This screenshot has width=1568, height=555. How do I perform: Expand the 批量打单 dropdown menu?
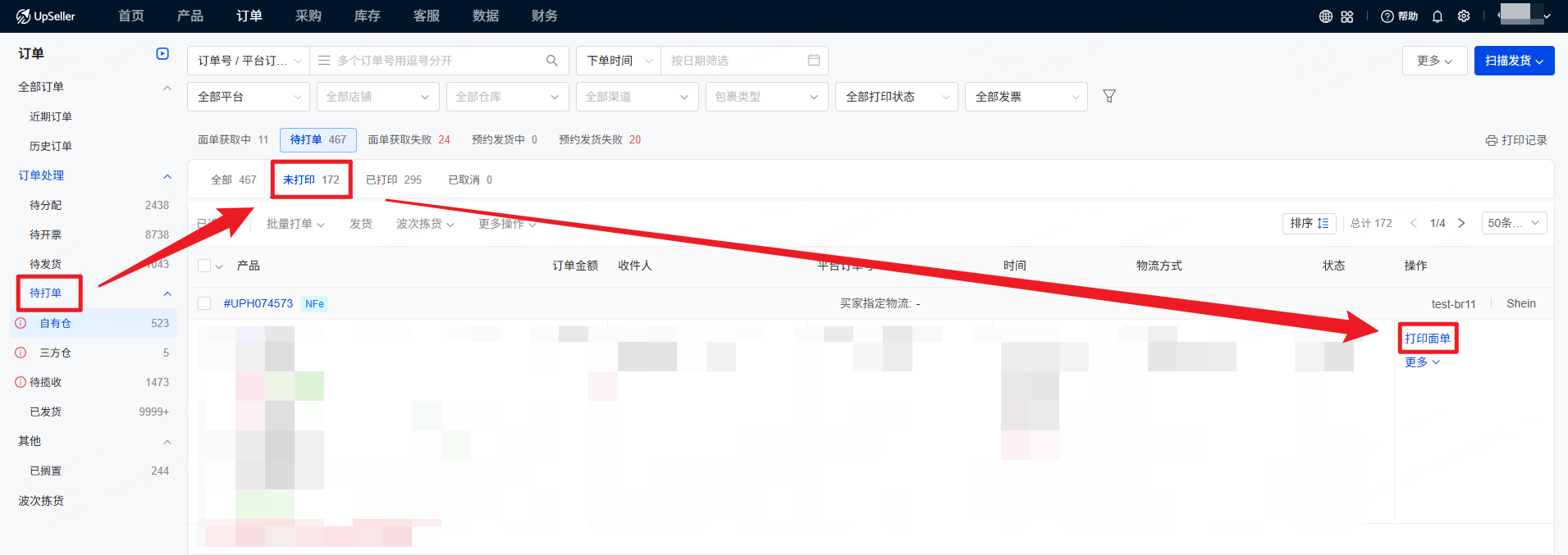pos(295,224)
